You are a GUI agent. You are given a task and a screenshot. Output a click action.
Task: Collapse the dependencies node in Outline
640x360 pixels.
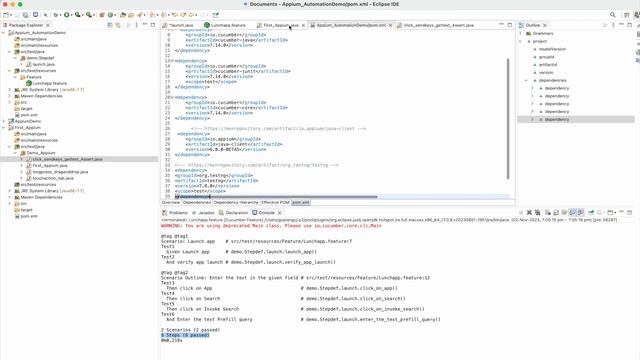[526, 80]
